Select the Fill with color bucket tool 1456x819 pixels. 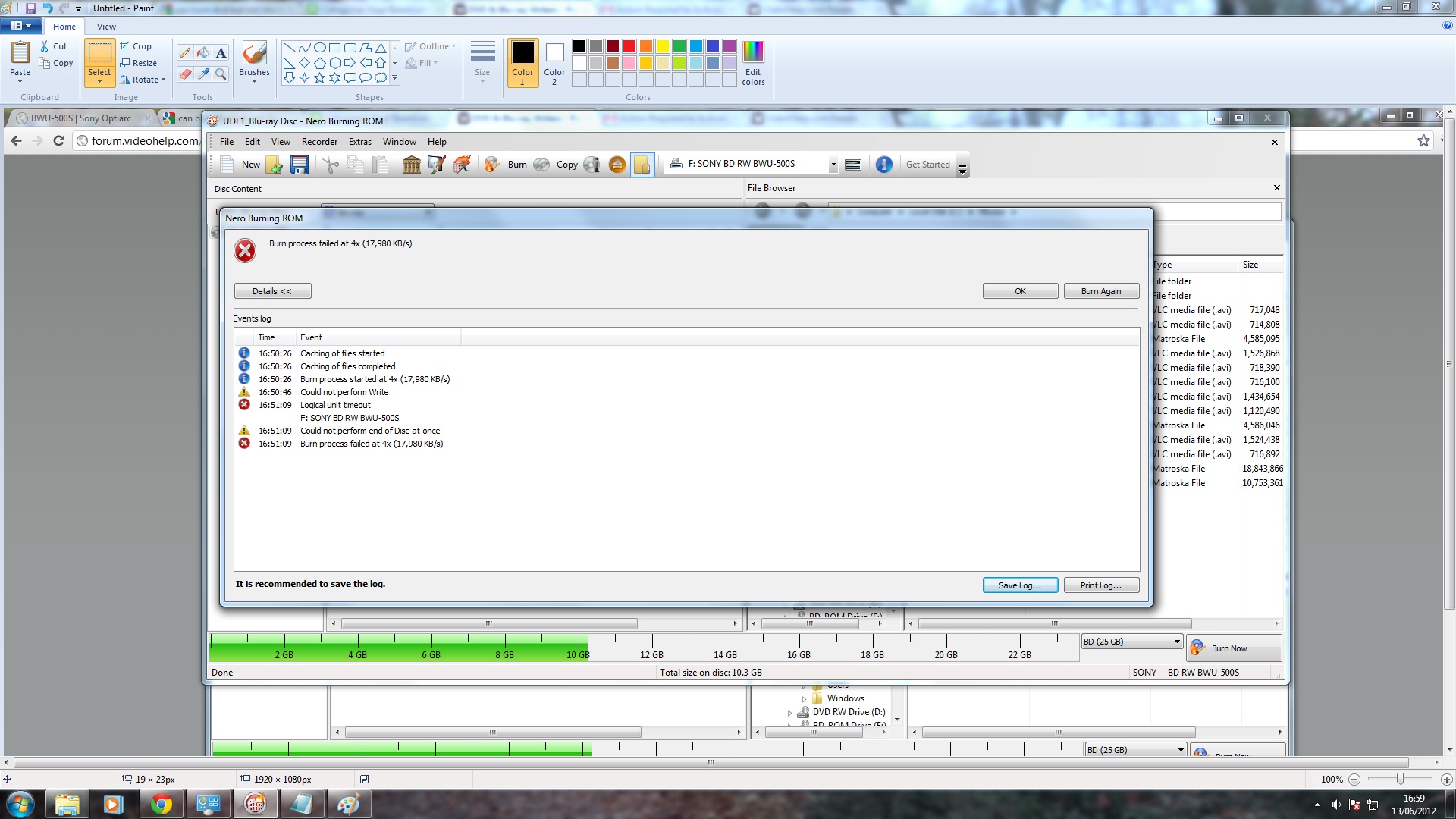pyautogui.click(x=203, y=53)
